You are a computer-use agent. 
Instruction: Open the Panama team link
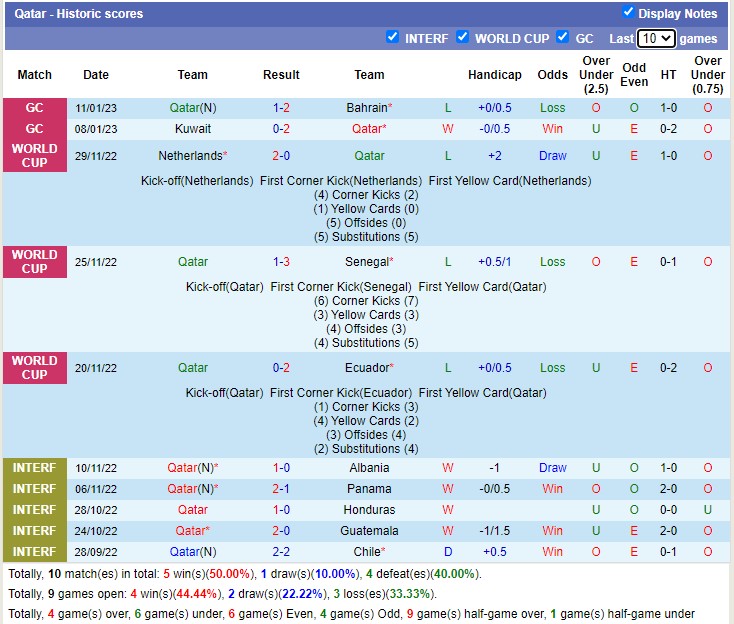369,489
